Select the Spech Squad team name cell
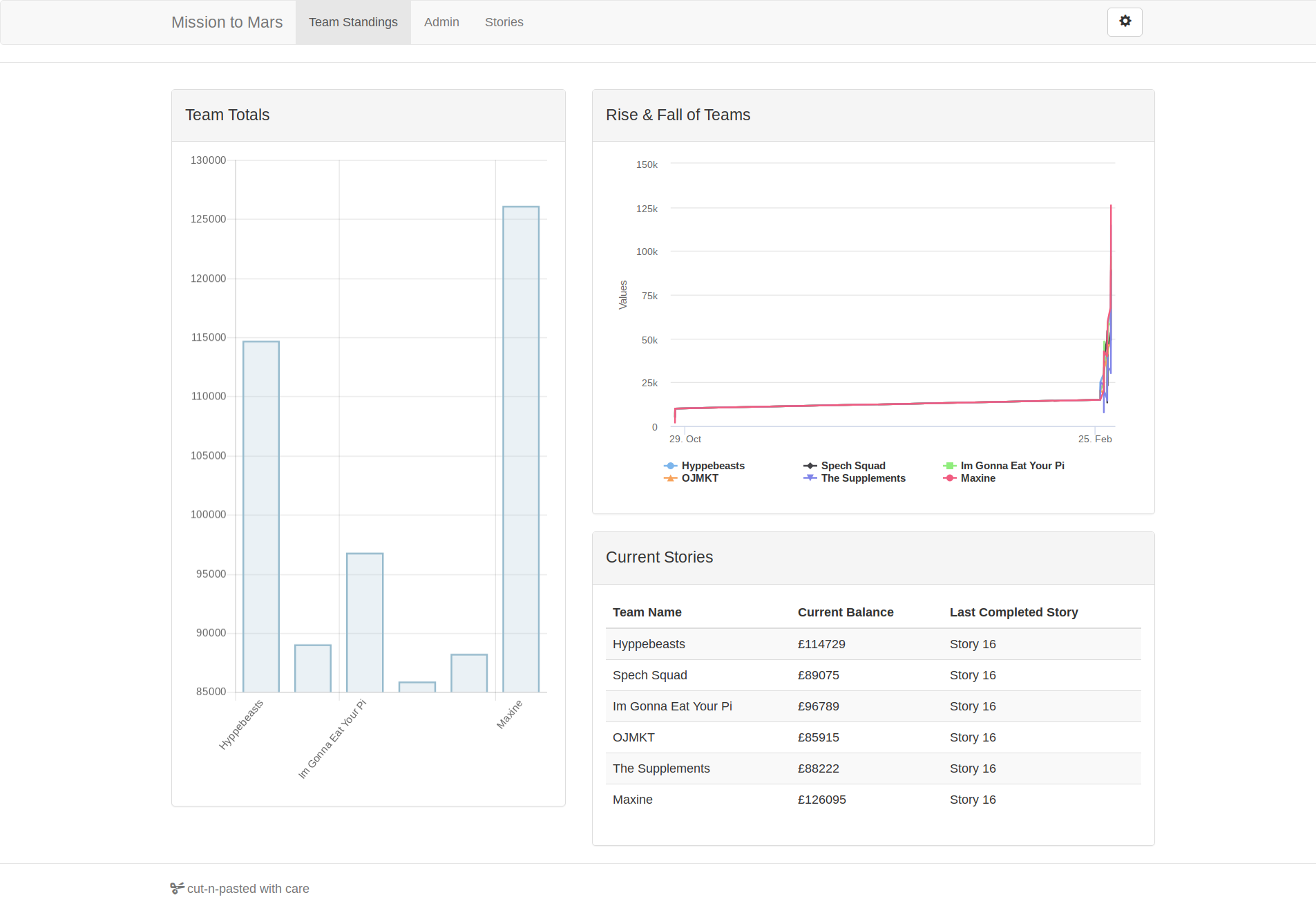Viewport: 1316px width, 906px height. (x=650, y=675)
